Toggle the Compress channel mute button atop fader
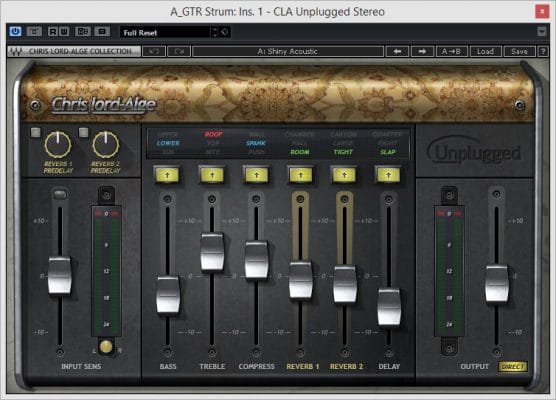Image resolution: width=556 pixels, height=400 pixels. pyautogui.click(x=256, y=174)
